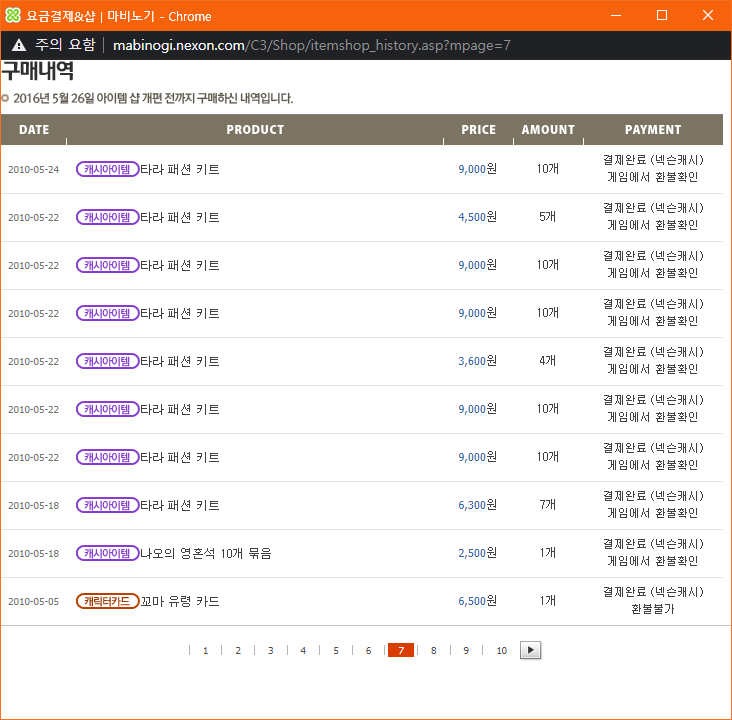Click the 2010-05-24 date cell
This screenshot has width=732, height=720.
click(34, 169)
